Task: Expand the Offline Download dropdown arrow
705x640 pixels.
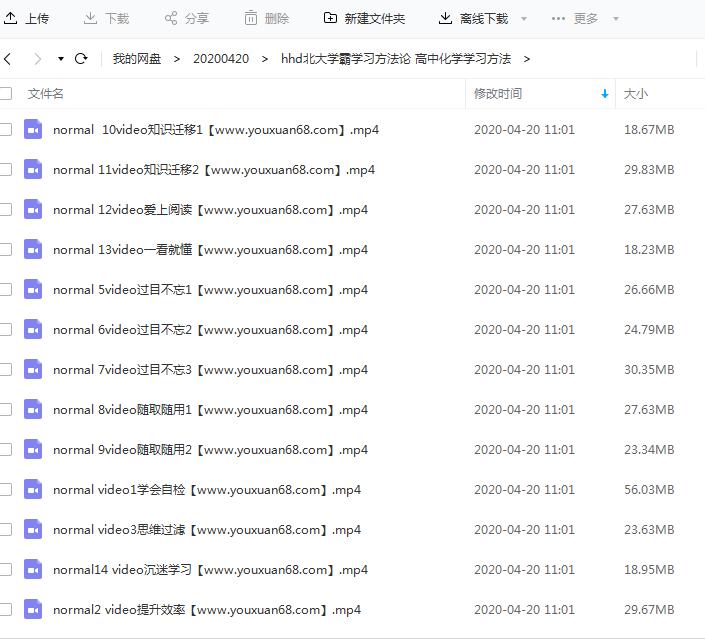Action: [524, 19]
